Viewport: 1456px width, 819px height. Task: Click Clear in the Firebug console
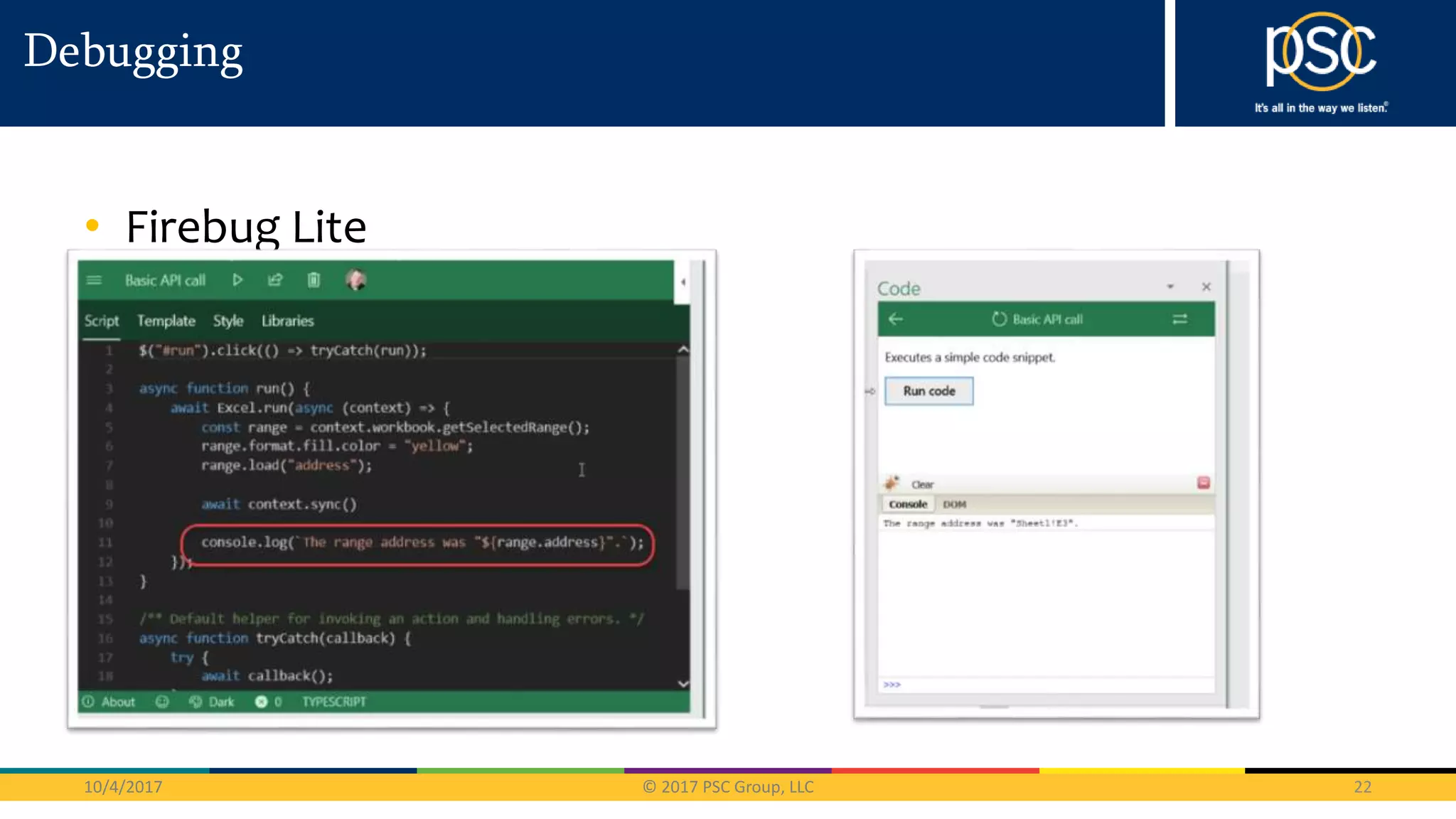[922, 484]
